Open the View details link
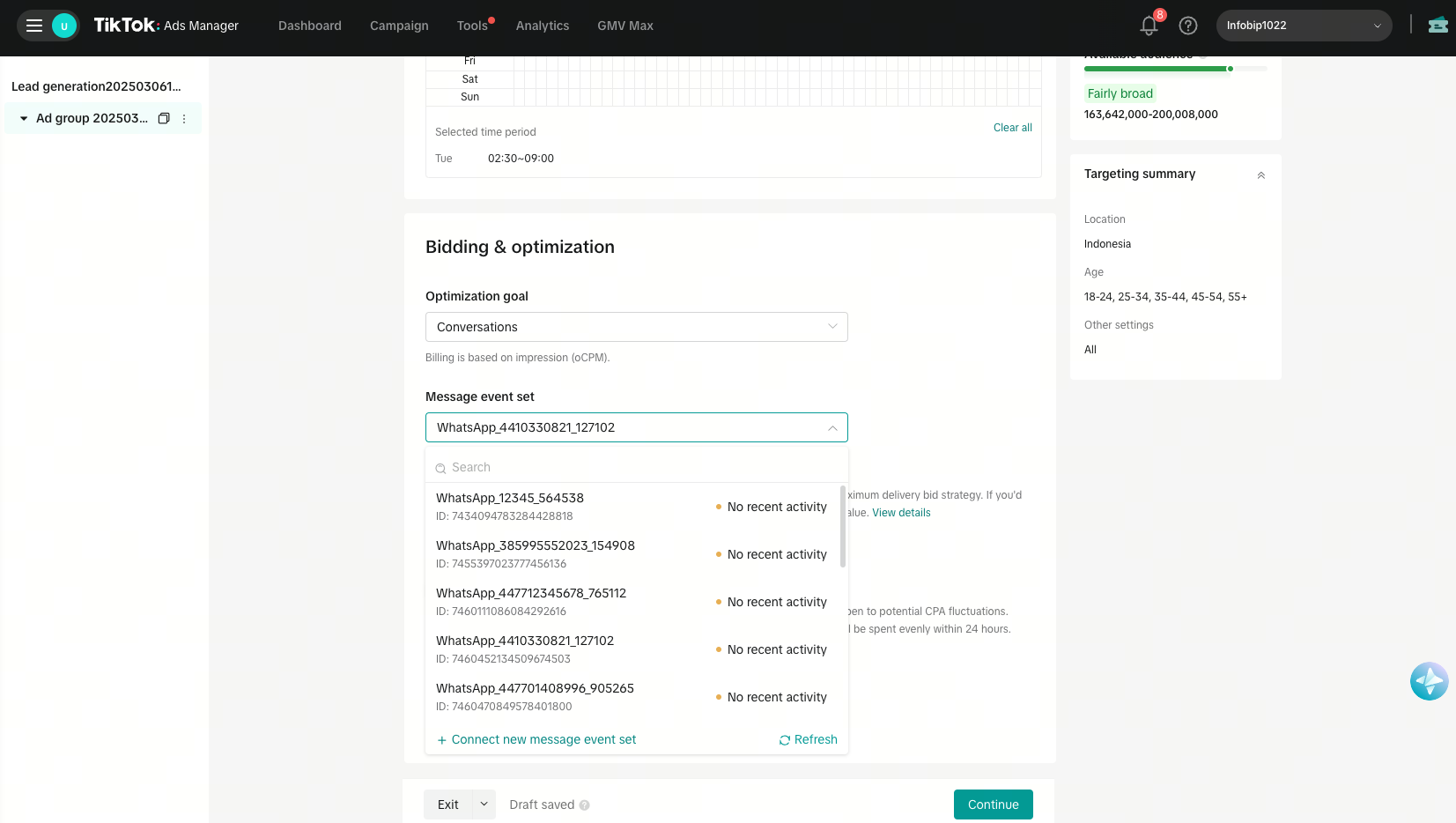The height and width of the screenshot is (823, 1456). tap(901, 513)
